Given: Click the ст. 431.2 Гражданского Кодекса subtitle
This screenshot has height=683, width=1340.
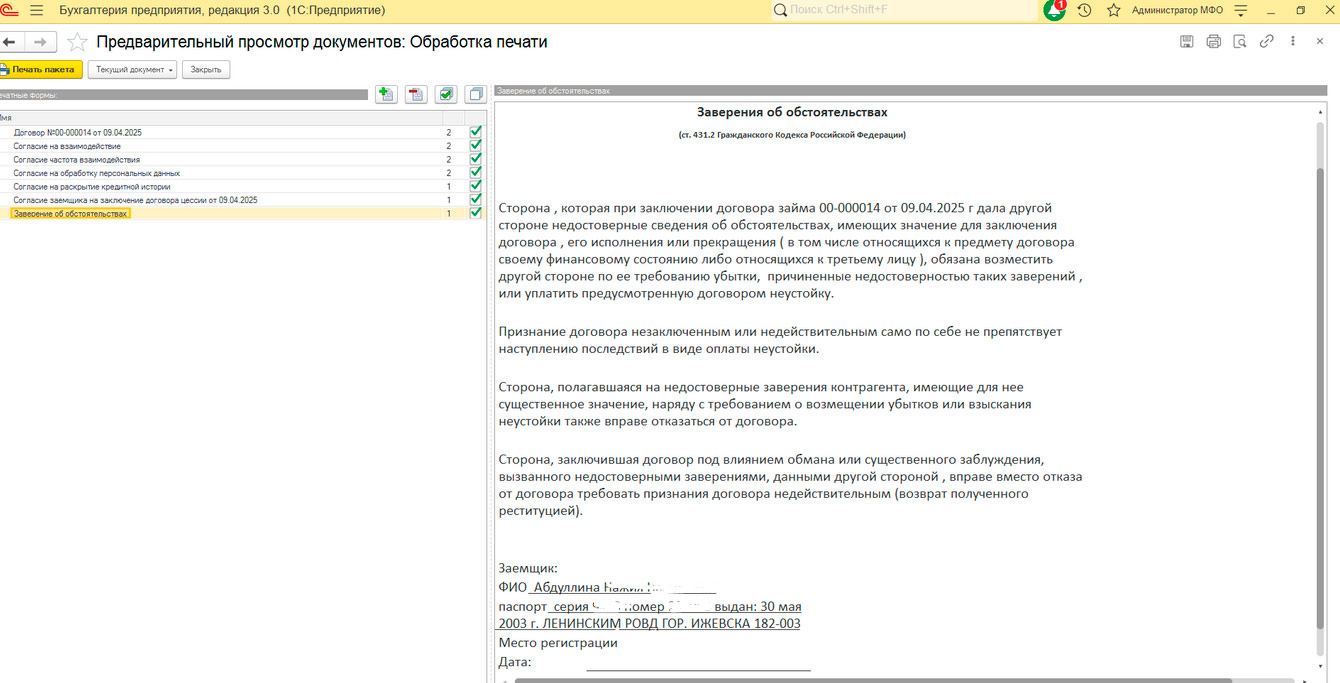Looking at the screenshot, I should [x=792, y=135].
